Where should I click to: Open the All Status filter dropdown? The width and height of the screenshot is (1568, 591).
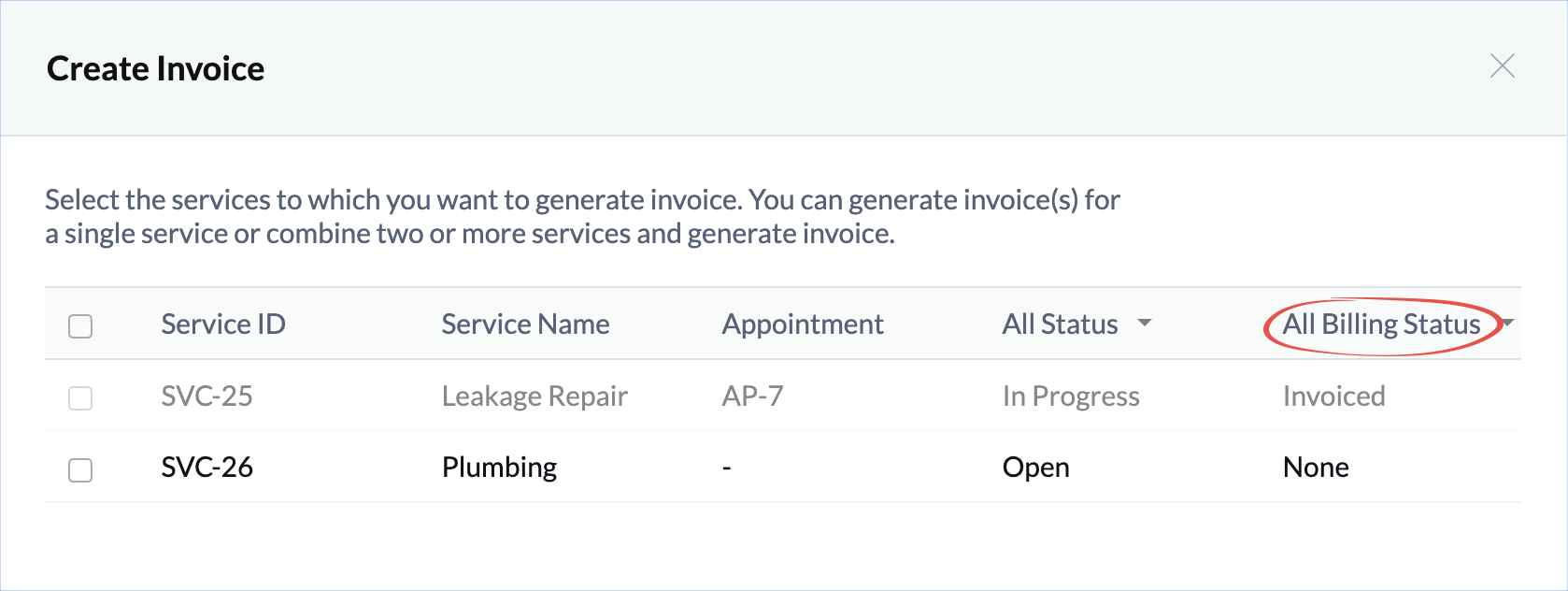(x=1061, y=324)
